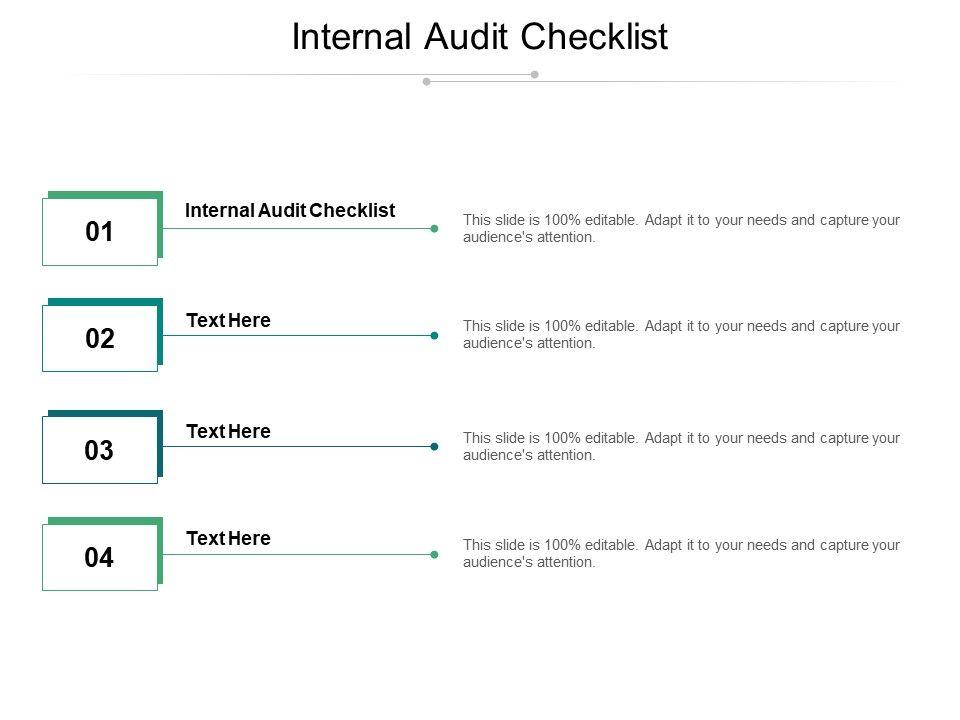960x720 pixels.
Task: Click the green accent strip above box 01
Action: pos(104,194)
